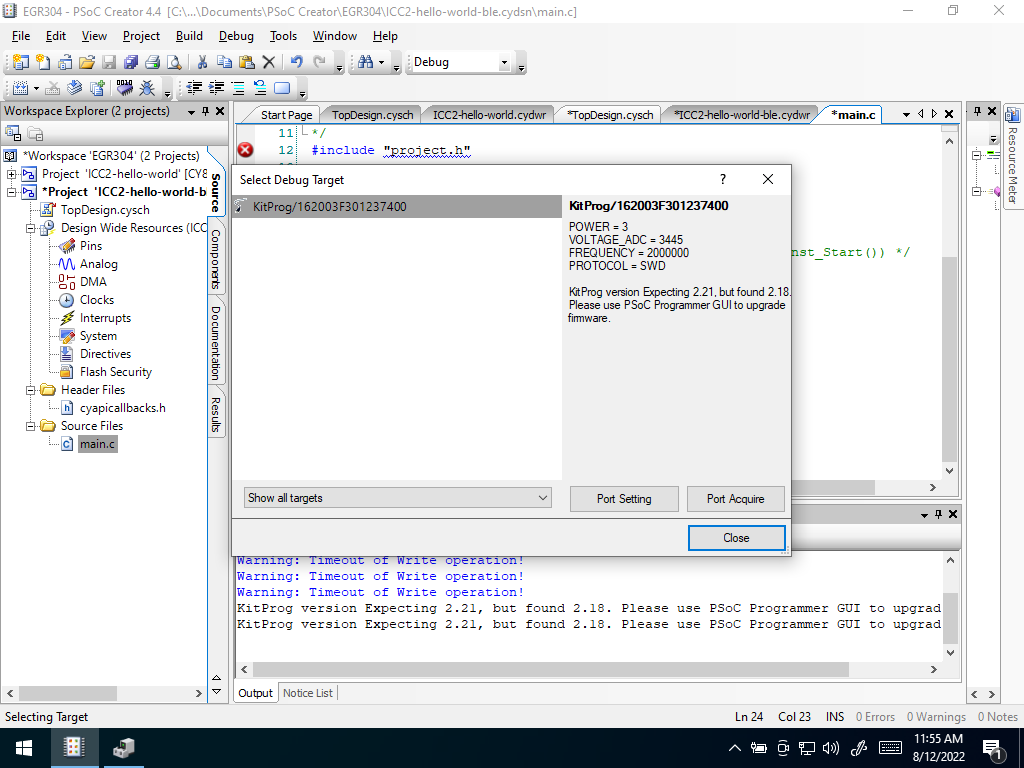Click the Port Acquire button
Screen dimensions: 1024x768
(735, 499)
